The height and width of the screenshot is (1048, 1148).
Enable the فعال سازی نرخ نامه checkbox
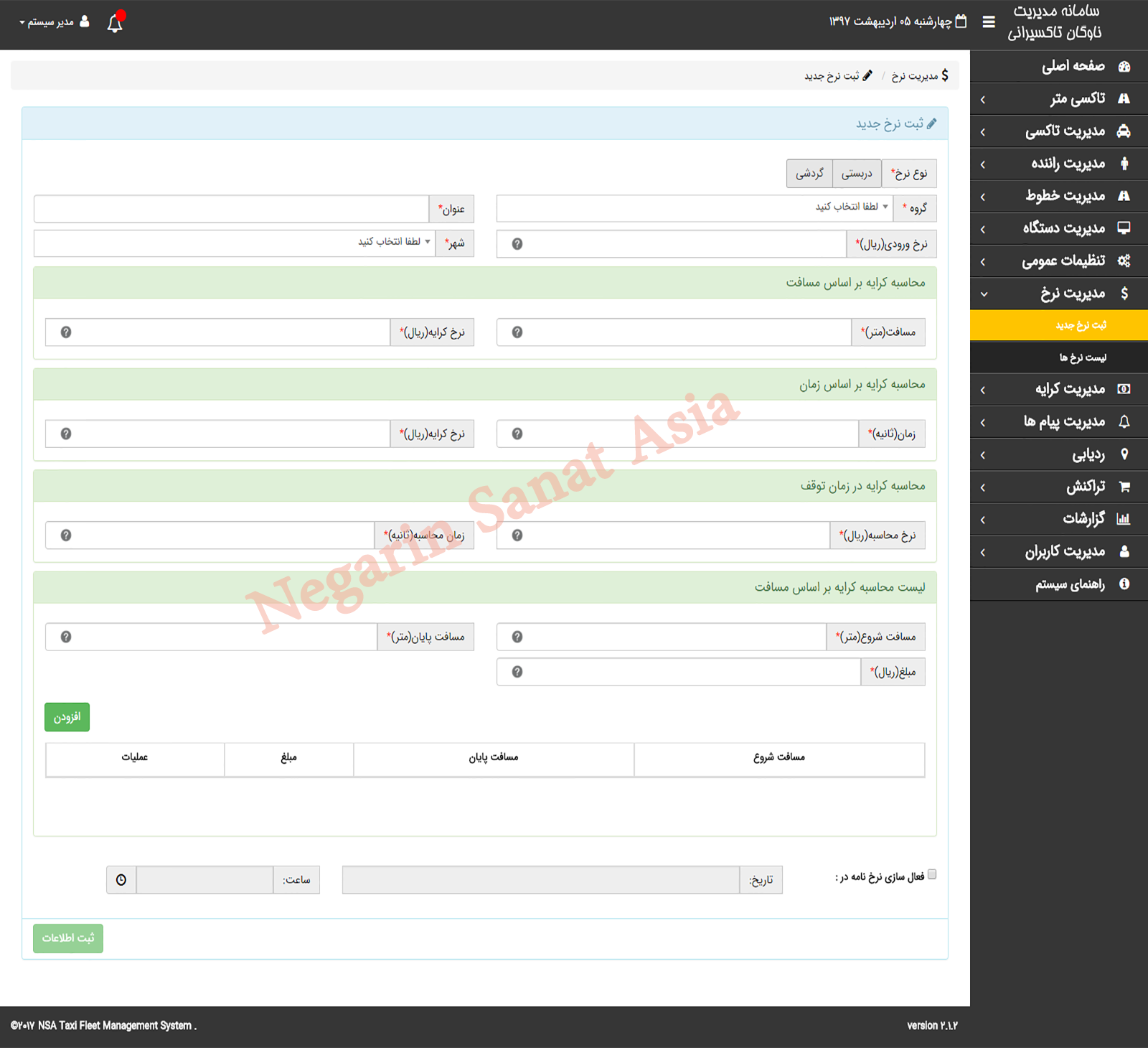click(x=932, y=874)
